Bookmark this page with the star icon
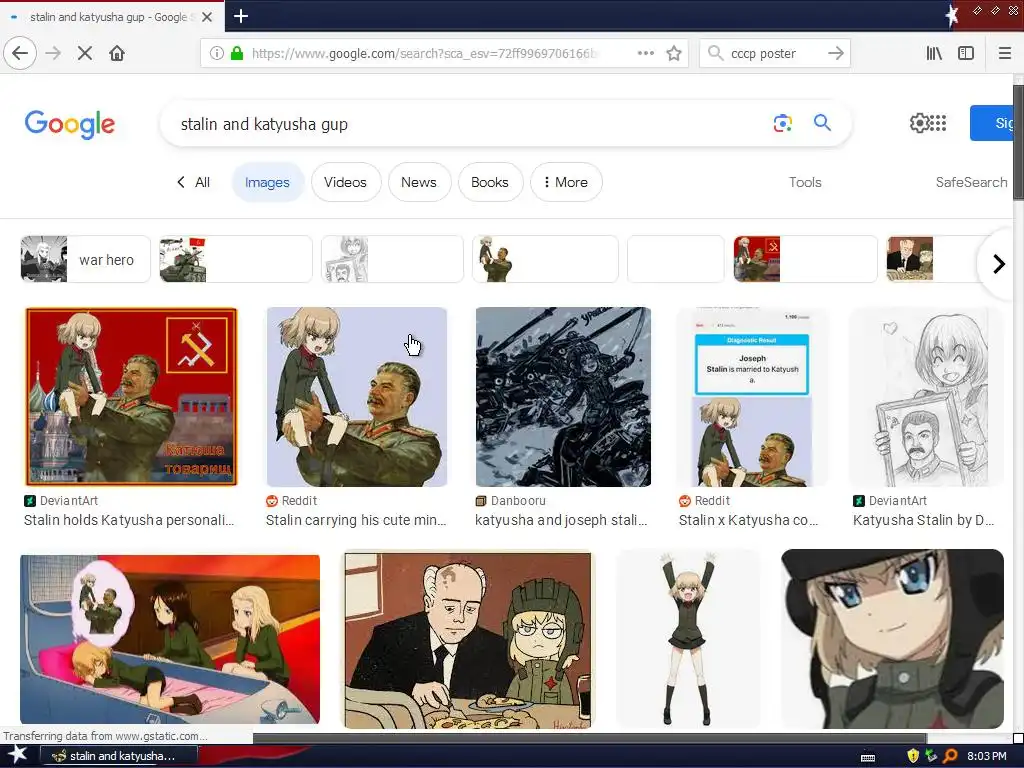 click(674, 53)
